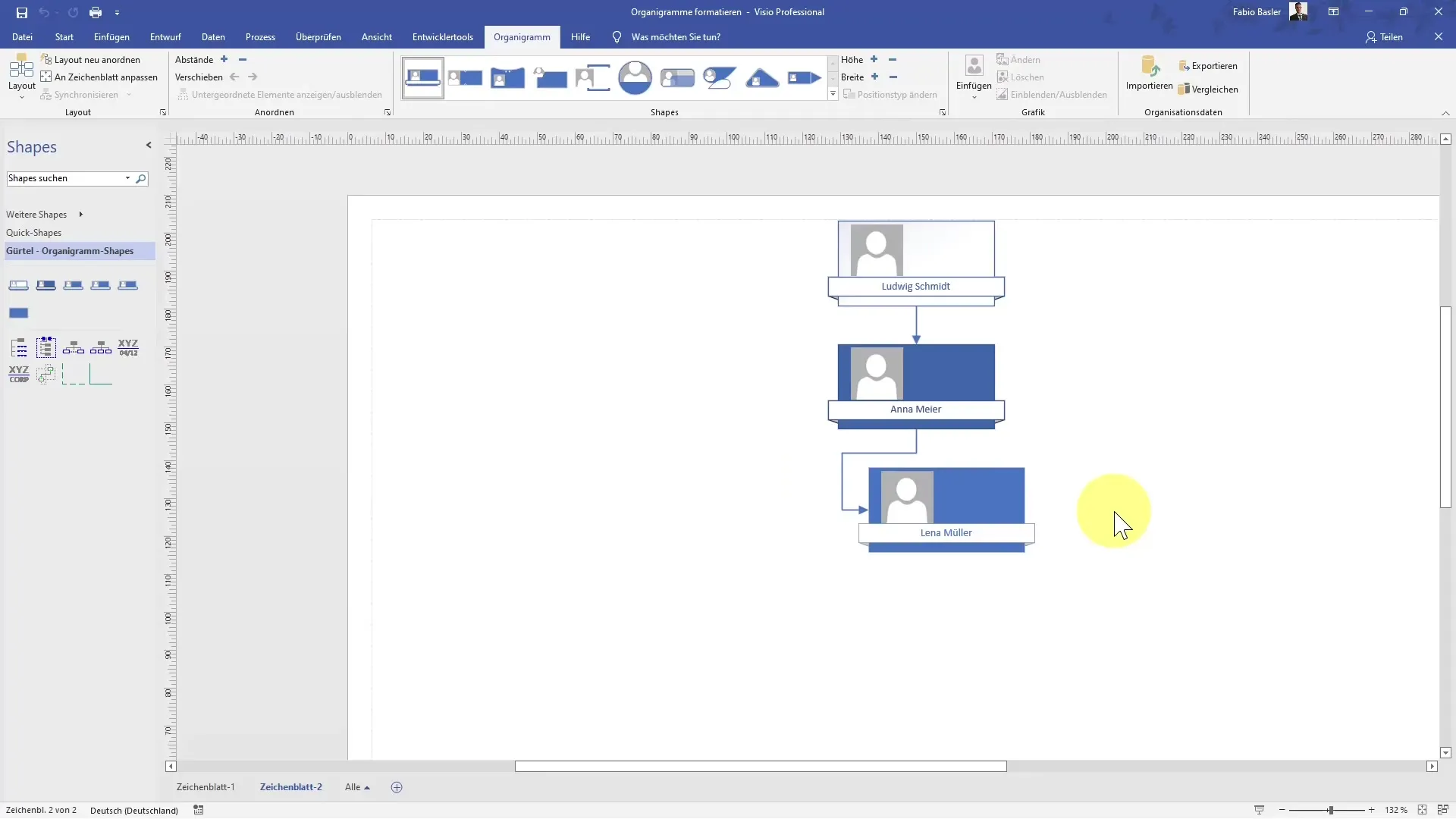This screenshot has height=819, width=1456.
Task: Switch to the Entwurf ribbon tab
Action: 165,36
